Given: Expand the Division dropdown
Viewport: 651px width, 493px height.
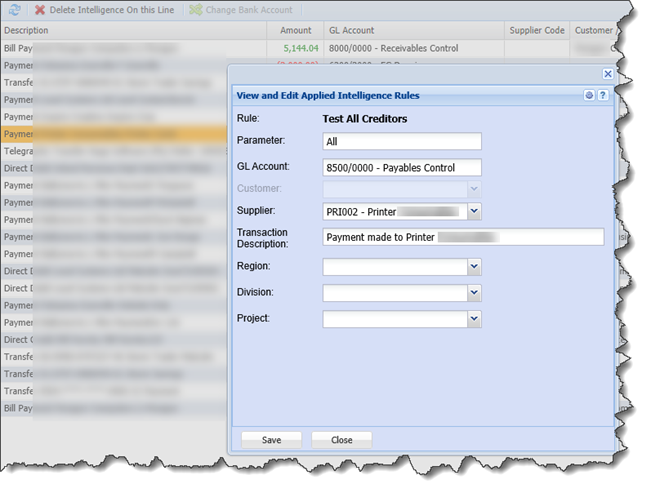Looking at the screenshot, I should (474, 293).
